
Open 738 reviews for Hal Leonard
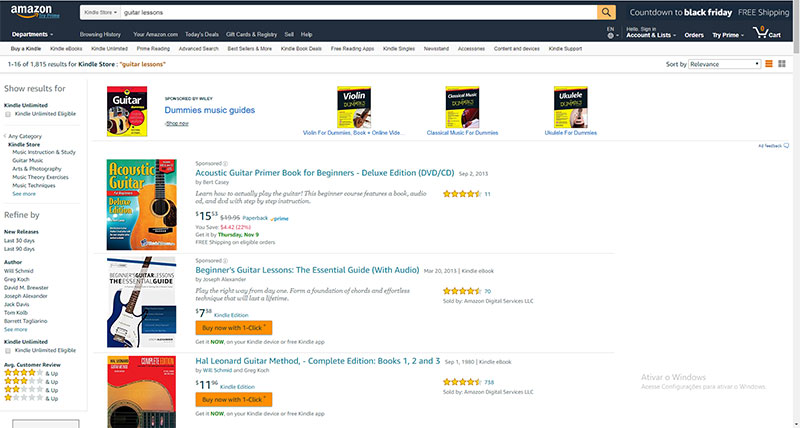[489, 382]
